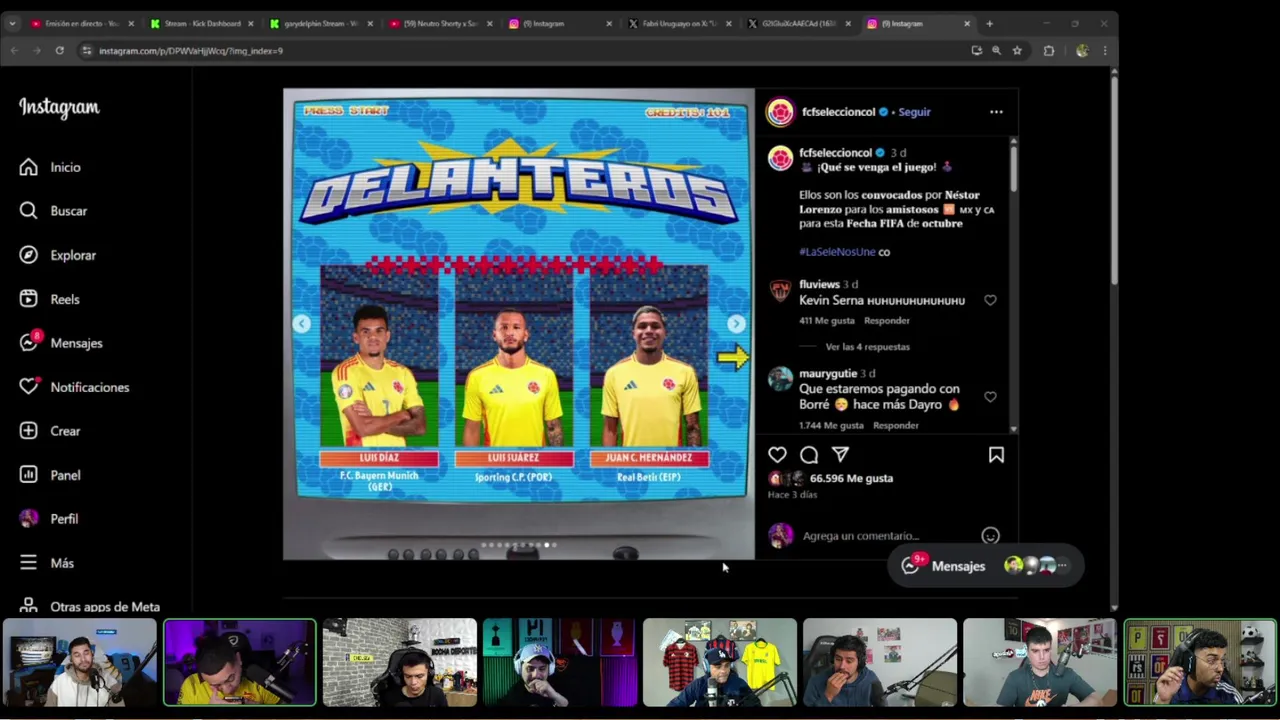Open browser extensions puzzle icon
Image resolution: width=1280 pixels, height=720 pixels.
click(1049, 50)
